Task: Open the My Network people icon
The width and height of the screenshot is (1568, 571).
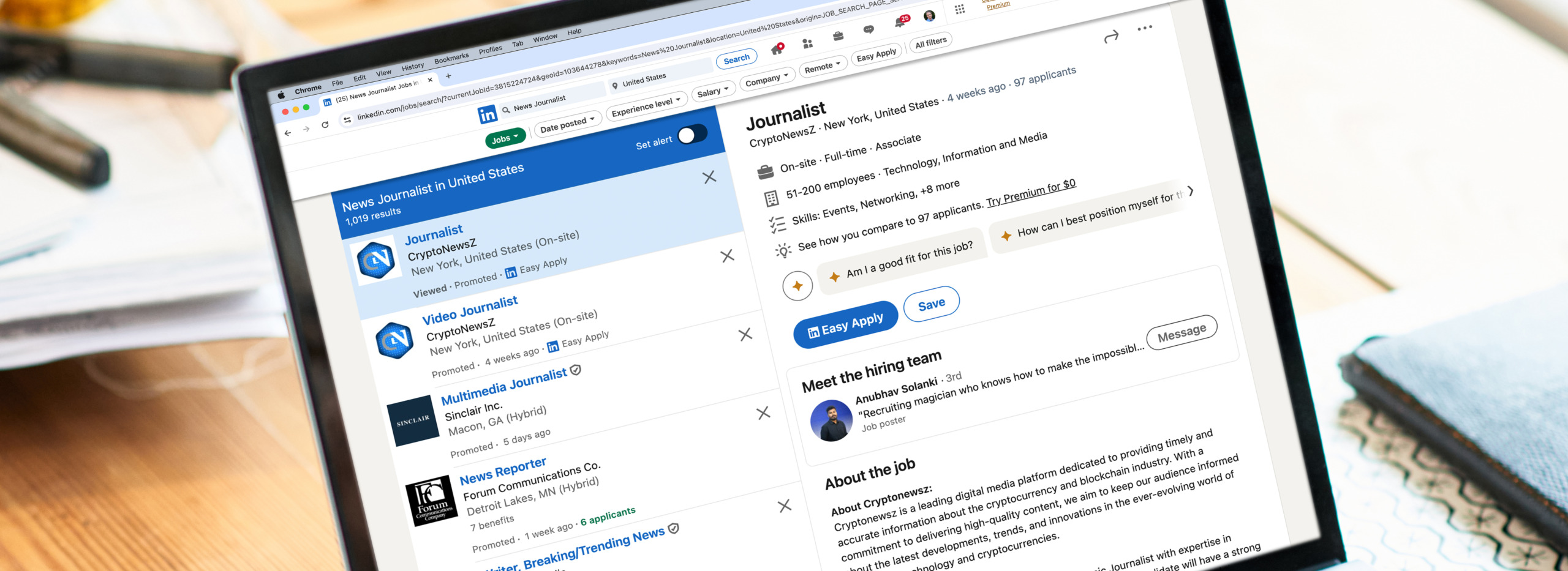Action: click(808, 43)
